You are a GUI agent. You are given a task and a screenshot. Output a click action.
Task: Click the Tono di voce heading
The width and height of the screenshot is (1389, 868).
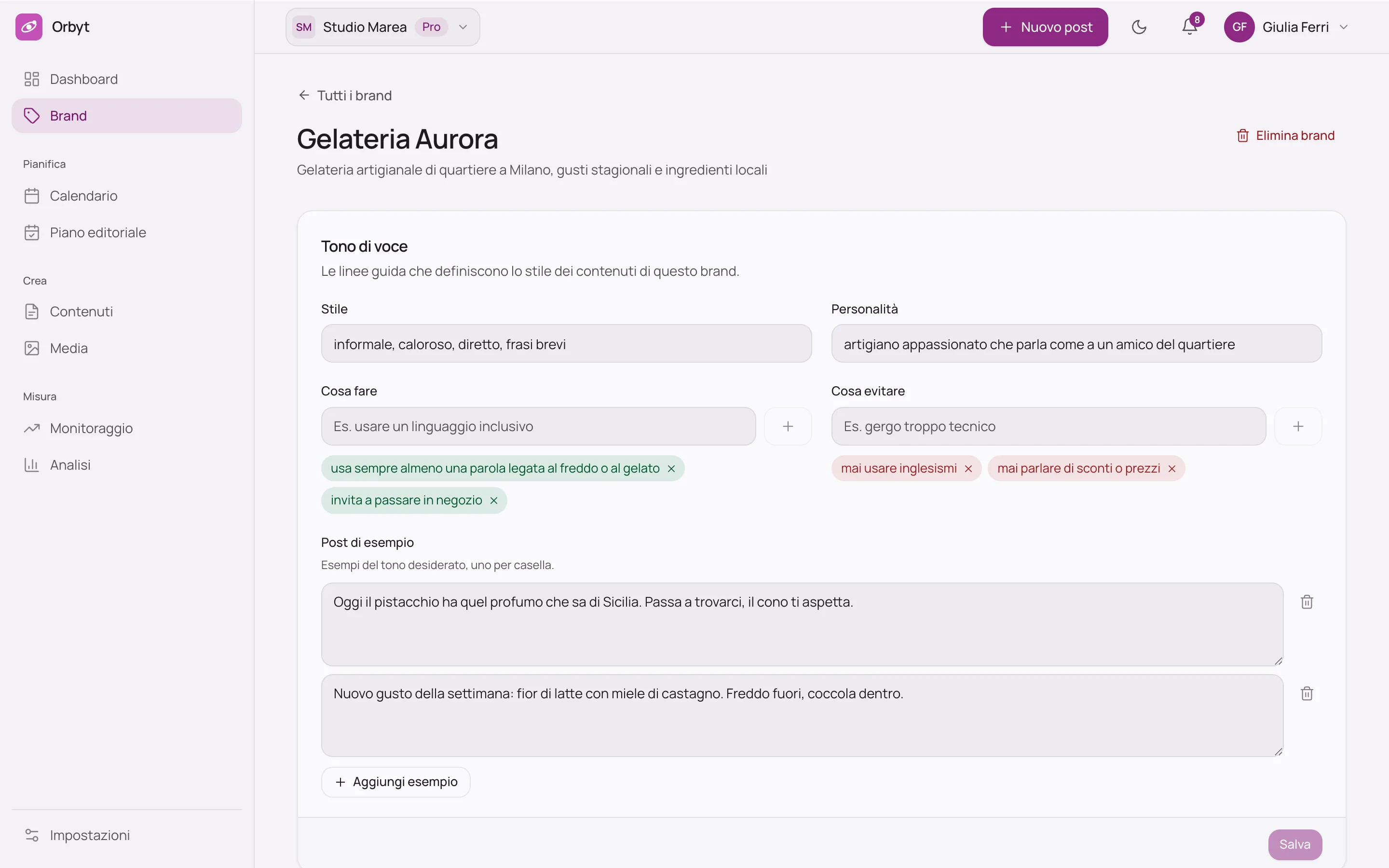[x=364, y=246]
